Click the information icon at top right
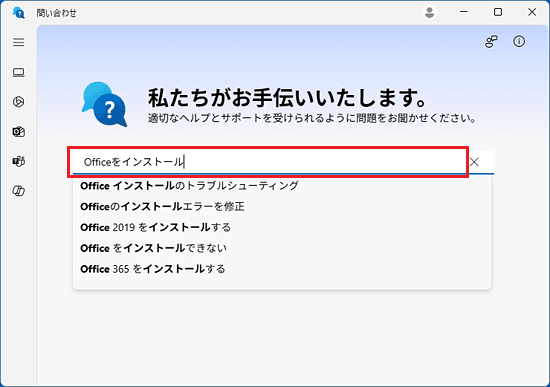Viewport: 550px width, 387px height. pyautogui.click(x=519, y=41)
